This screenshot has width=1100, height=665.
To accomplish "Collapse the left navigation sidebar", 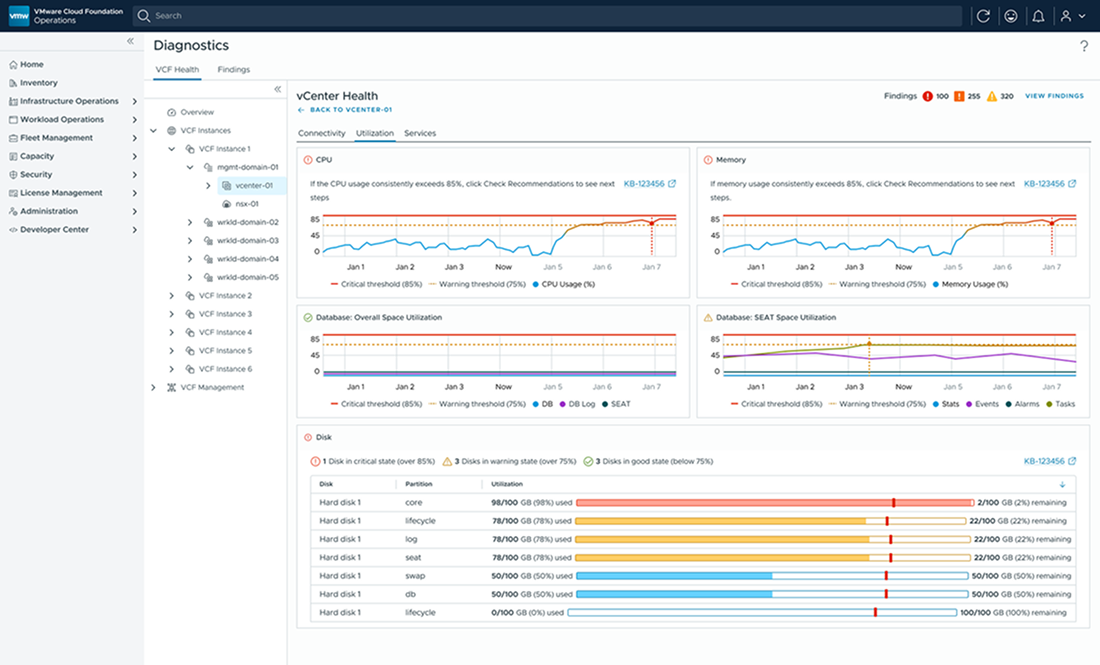I will pos(130,41).
